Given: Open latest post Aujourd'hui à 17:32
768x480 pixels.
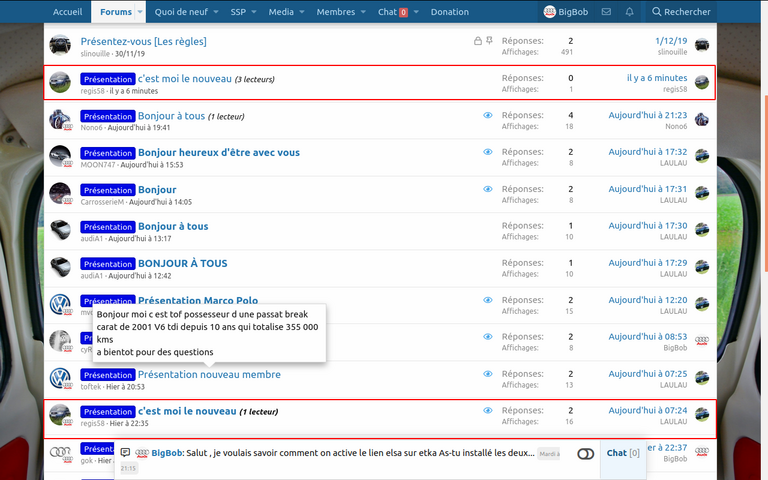Looking at the screenshot, I should point(648,152).
